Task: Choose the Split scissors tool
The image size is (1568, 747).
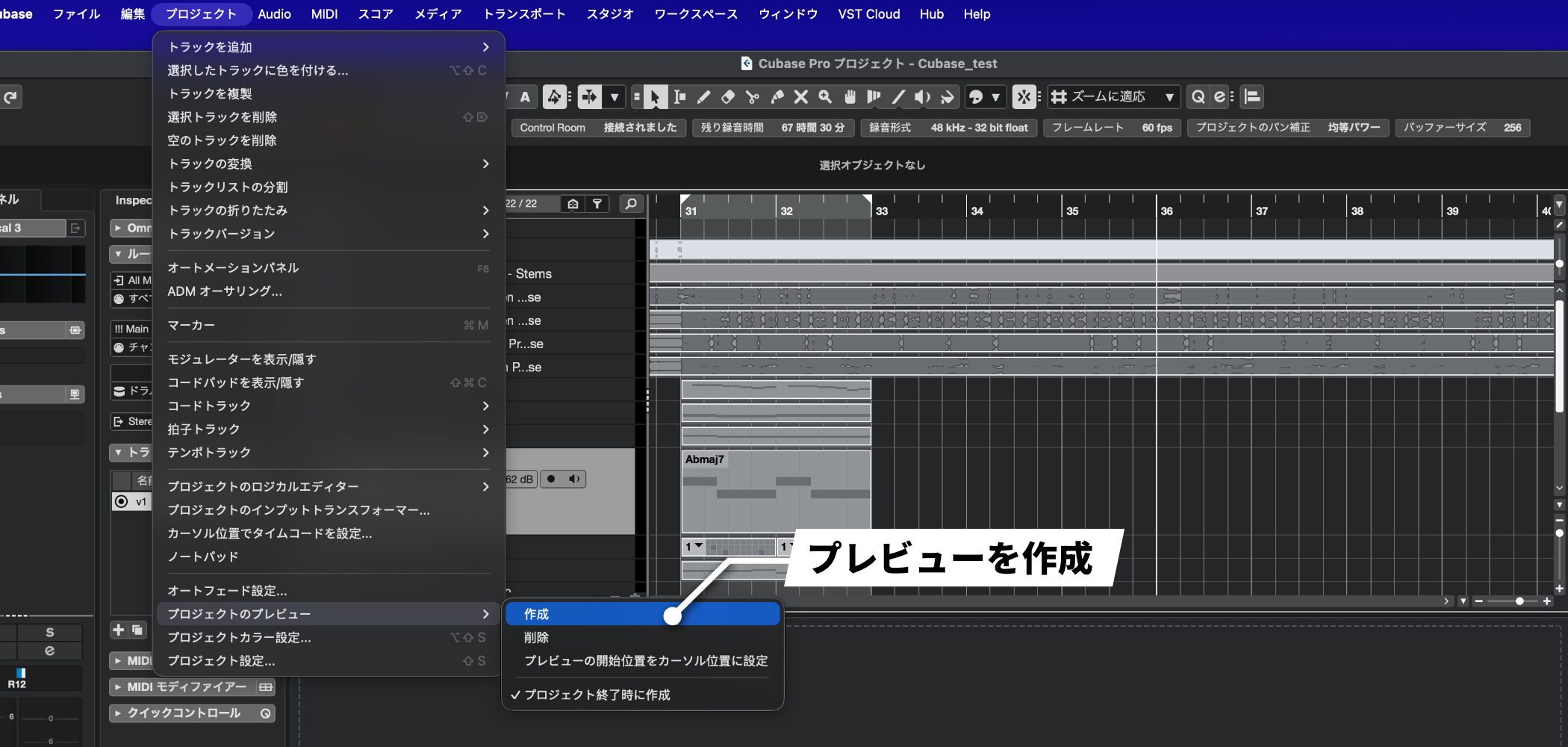Action: tap(753, 97)
